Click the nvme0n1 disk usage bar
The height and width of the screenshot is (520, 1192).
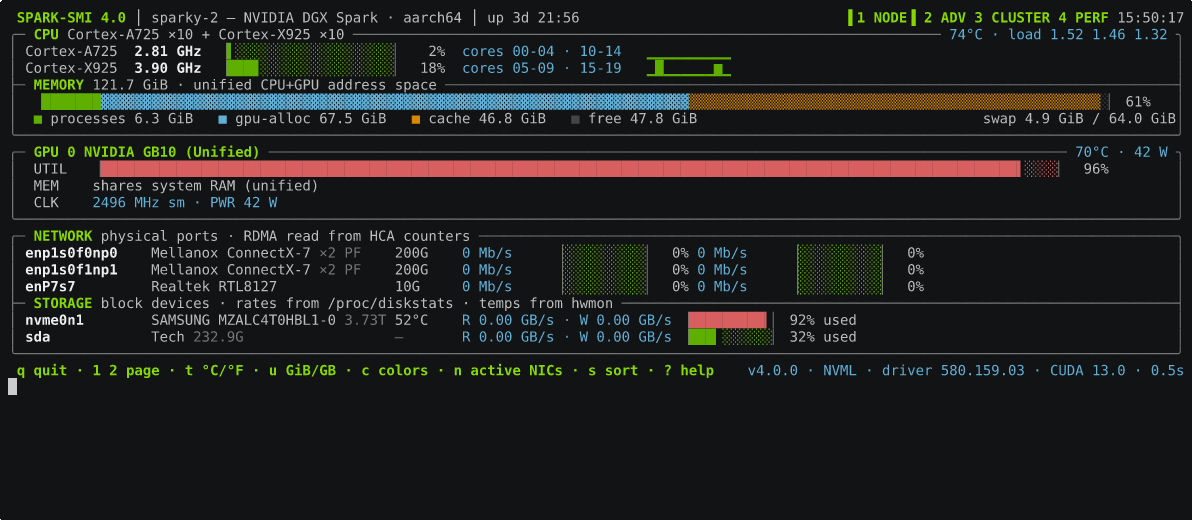(x=731, y=320)
